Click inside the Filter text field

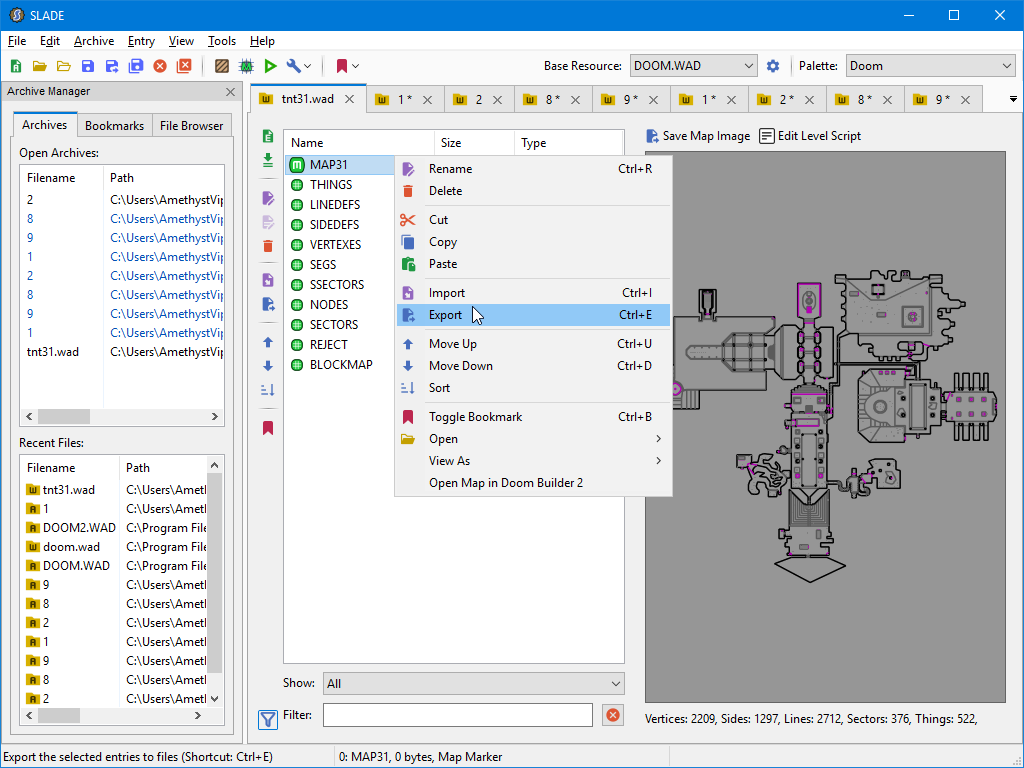coord(457,715)
